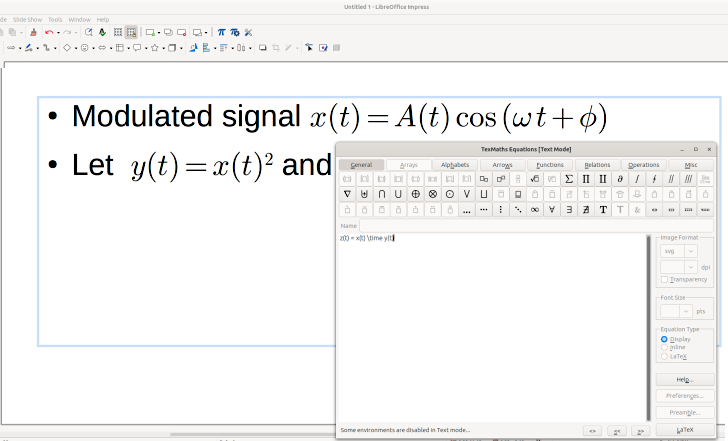Viewport: 728px width, 441px height.
Task: Open the Window menu
Action: [79, 19]
